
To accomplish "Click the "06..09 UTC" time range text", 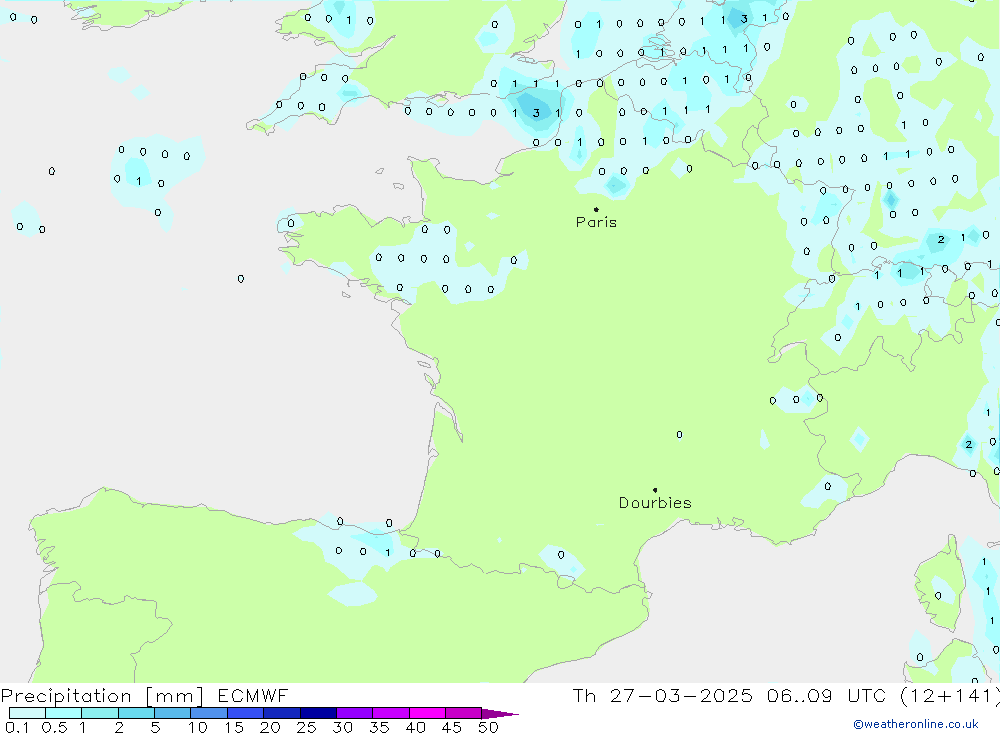I will pos(827,695).
